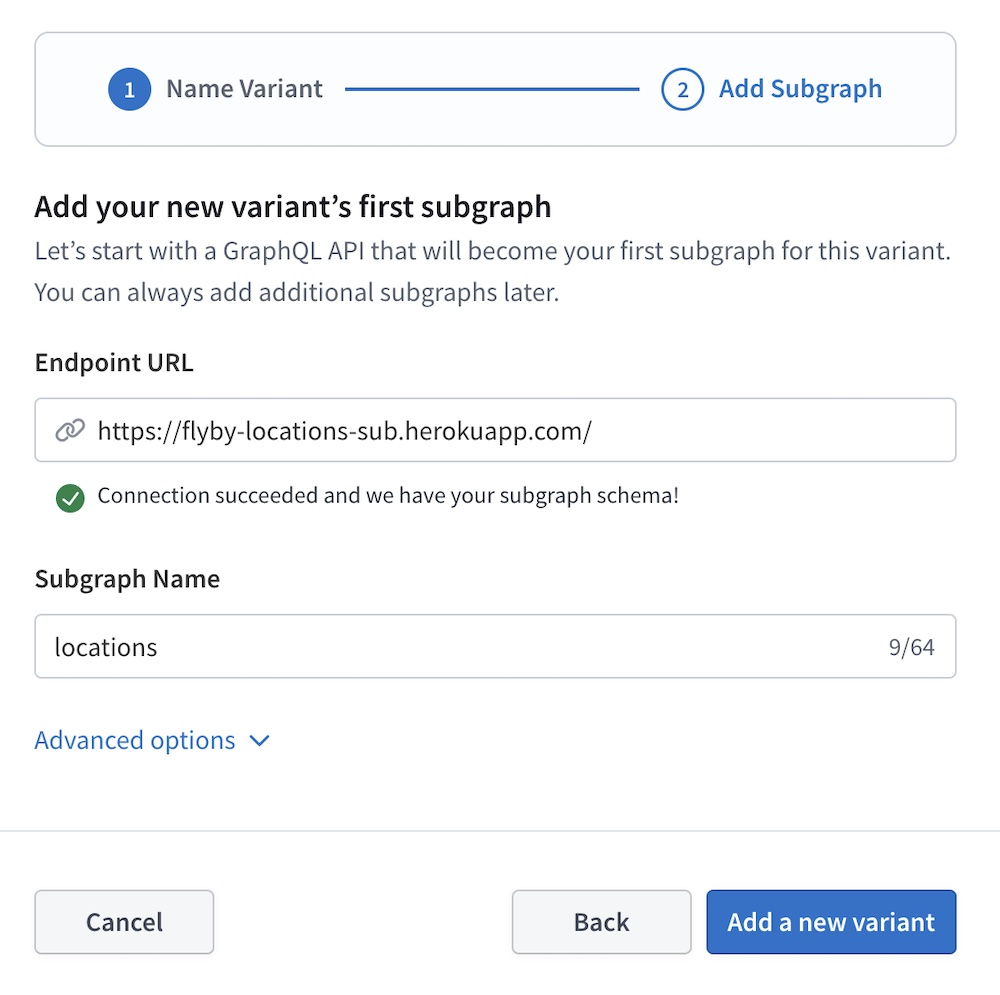Select the locations text in Subgraph Name
This screenshot has height=995, width=1000.
106,647
